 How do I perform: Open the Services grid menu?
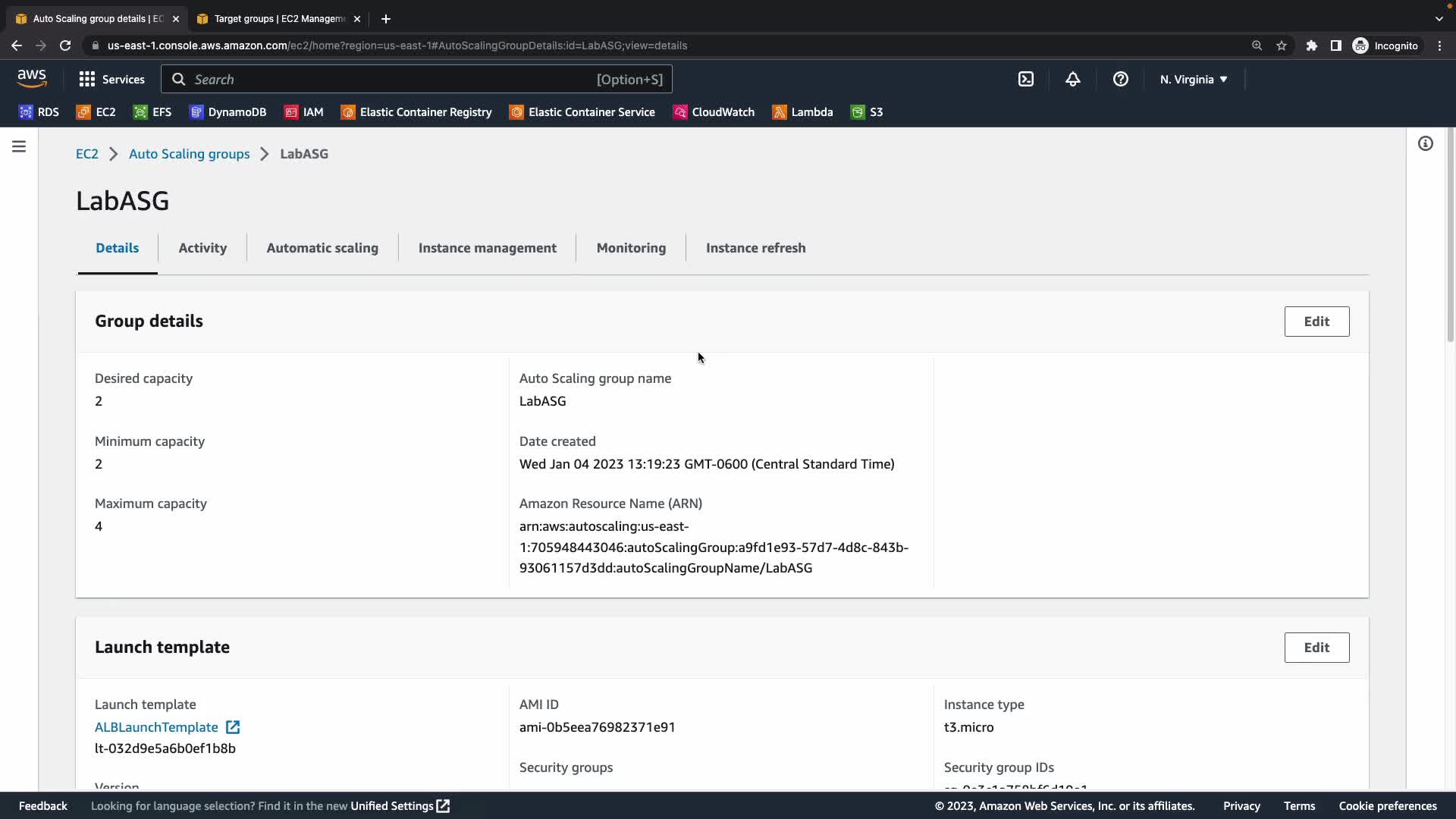pyautogui.click(x=111, y=79)
